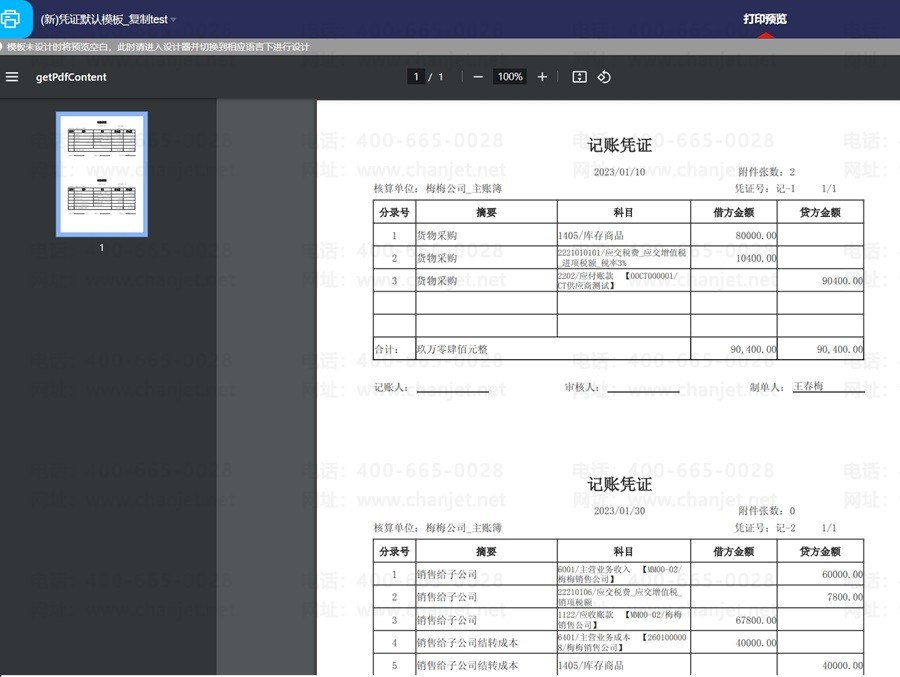Screen dimensions: 900x677
Task: Click the fit to page icon
Action: click(x=579, y=77)
